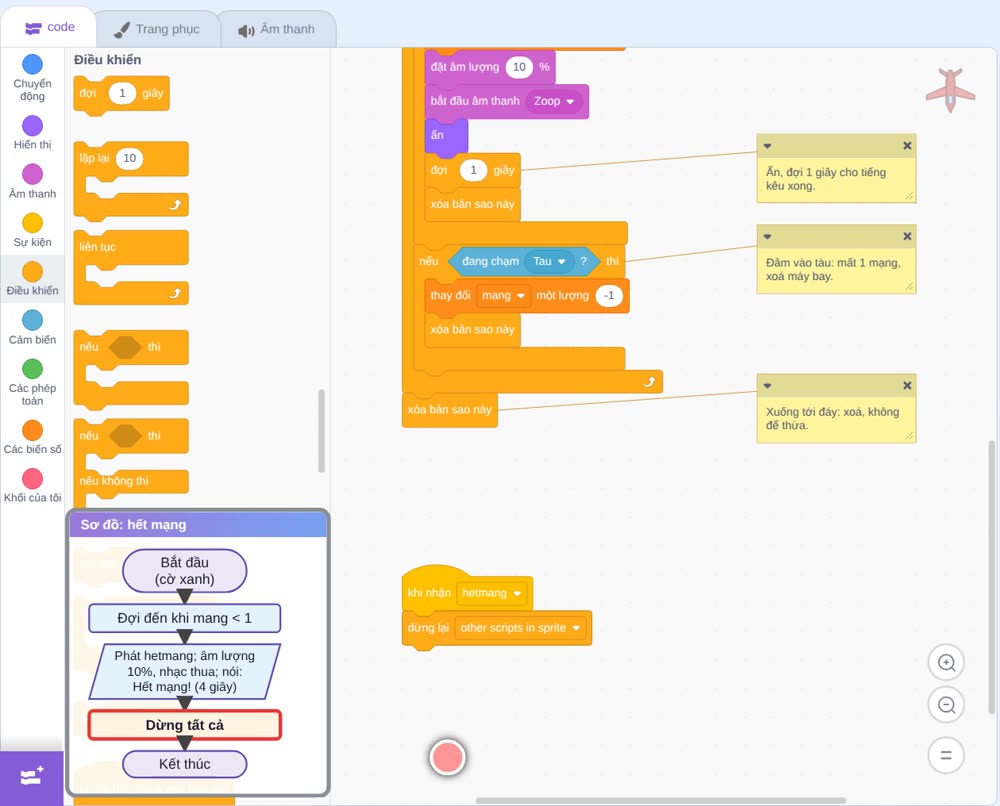Collapse the 'Xuống tới đây' comment
Viewport: 1000px width, 806px height.
[x=767, y=386]
